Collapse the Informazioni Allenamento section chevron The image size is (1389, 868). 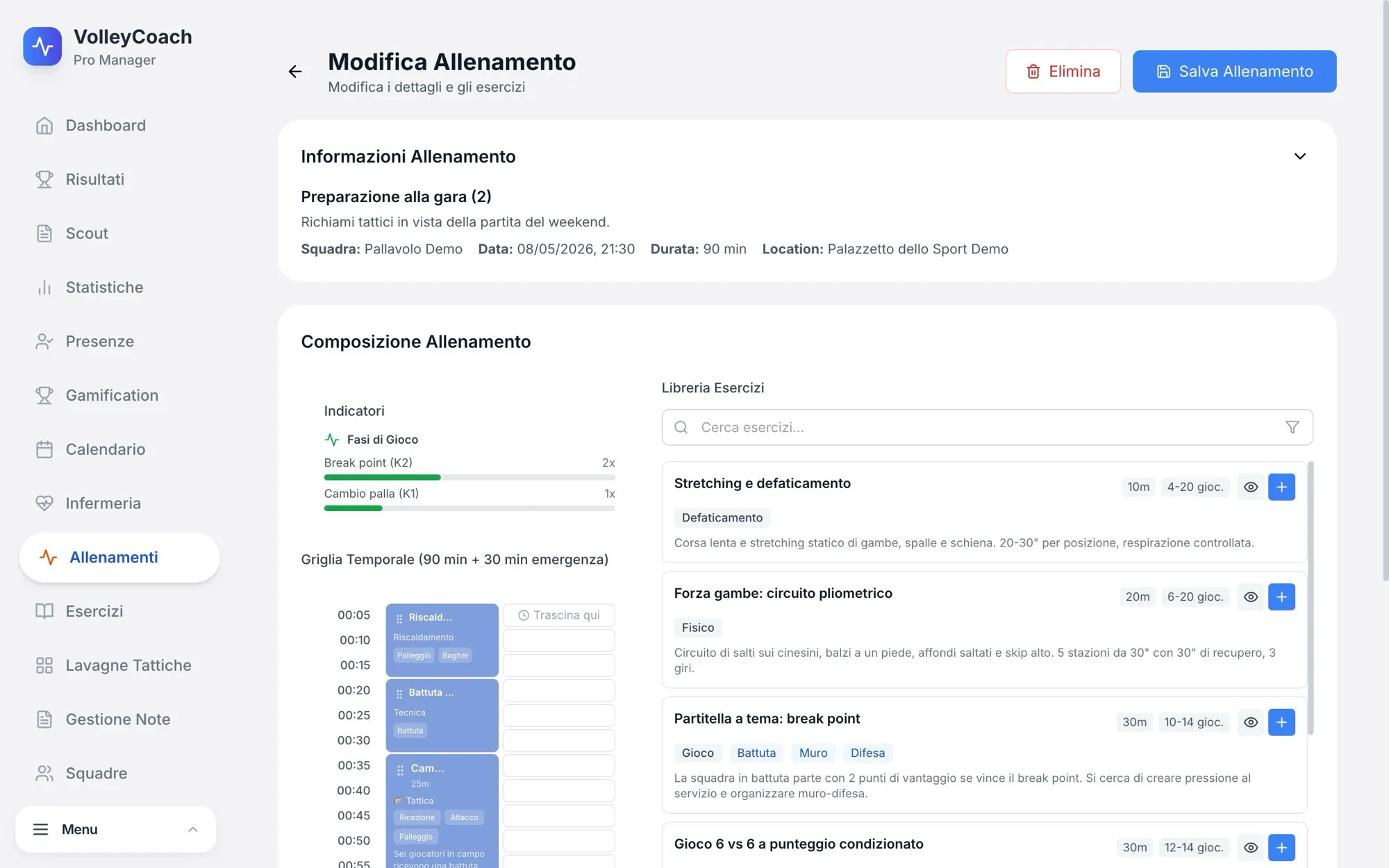pos(1300,156)
